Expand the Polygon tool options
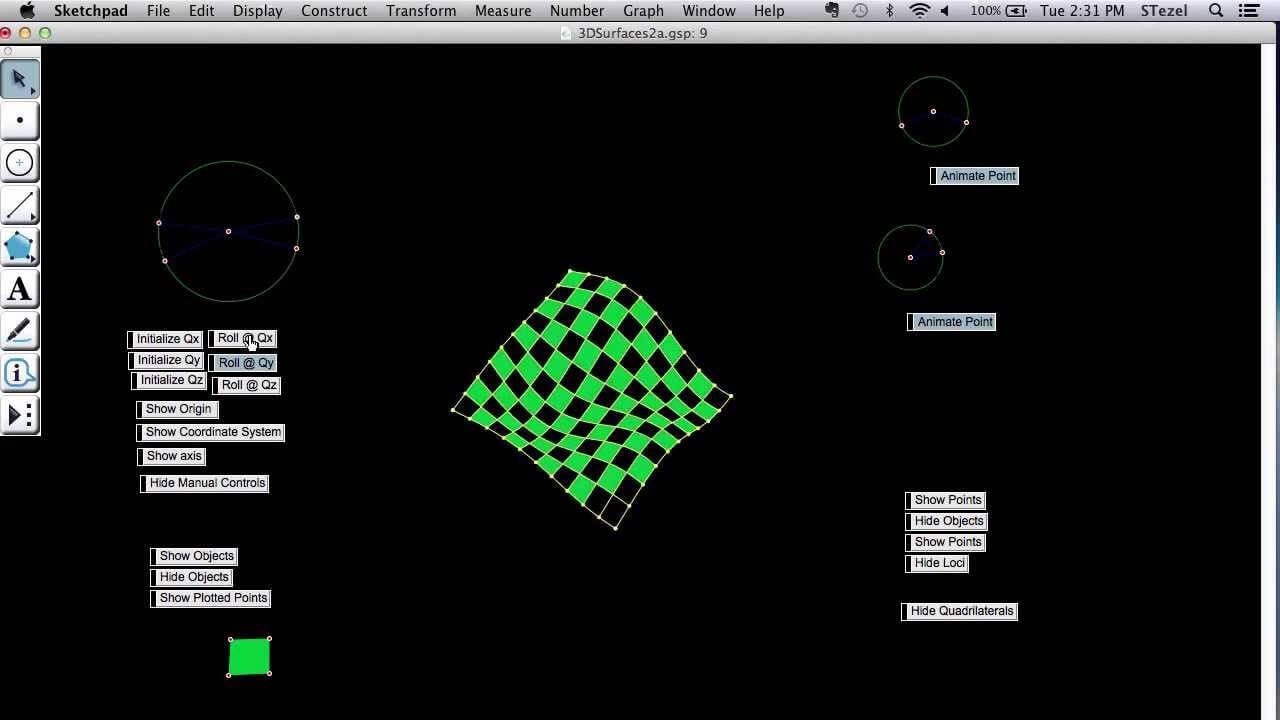The height and width of the screenshot is (720, 1280). [x=31, y=258]
